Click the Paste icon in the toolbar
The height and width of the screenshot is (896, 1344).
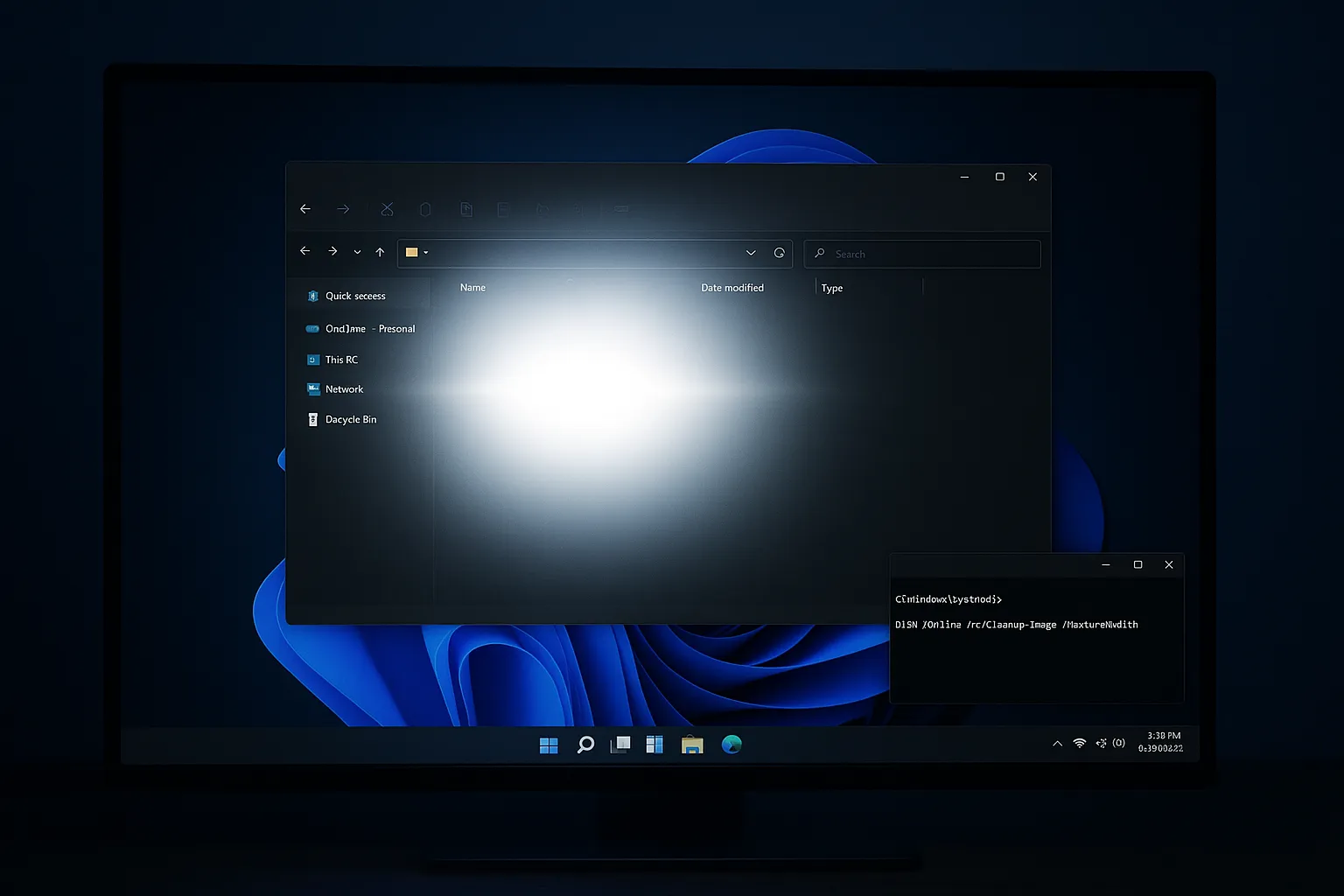point(466,209)
